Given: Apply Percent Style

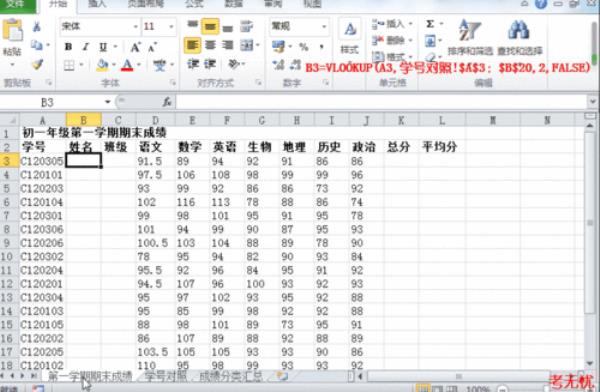Looking at the screenshot, I should [x=304, y=47].
